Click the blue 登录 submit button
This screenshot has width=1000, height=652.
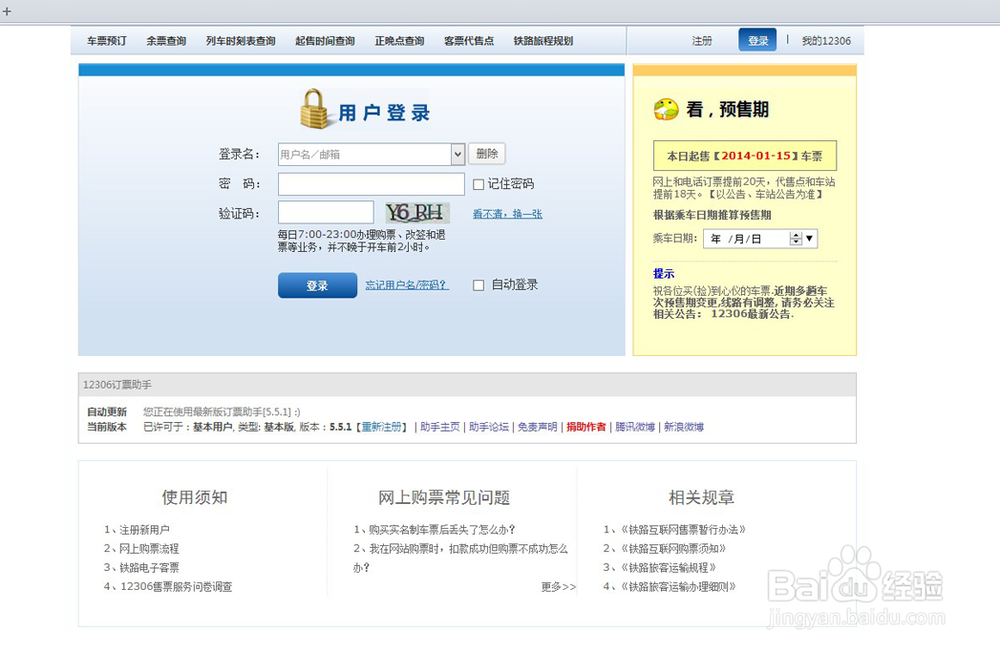pyautogui.click(x=317, y=285)
